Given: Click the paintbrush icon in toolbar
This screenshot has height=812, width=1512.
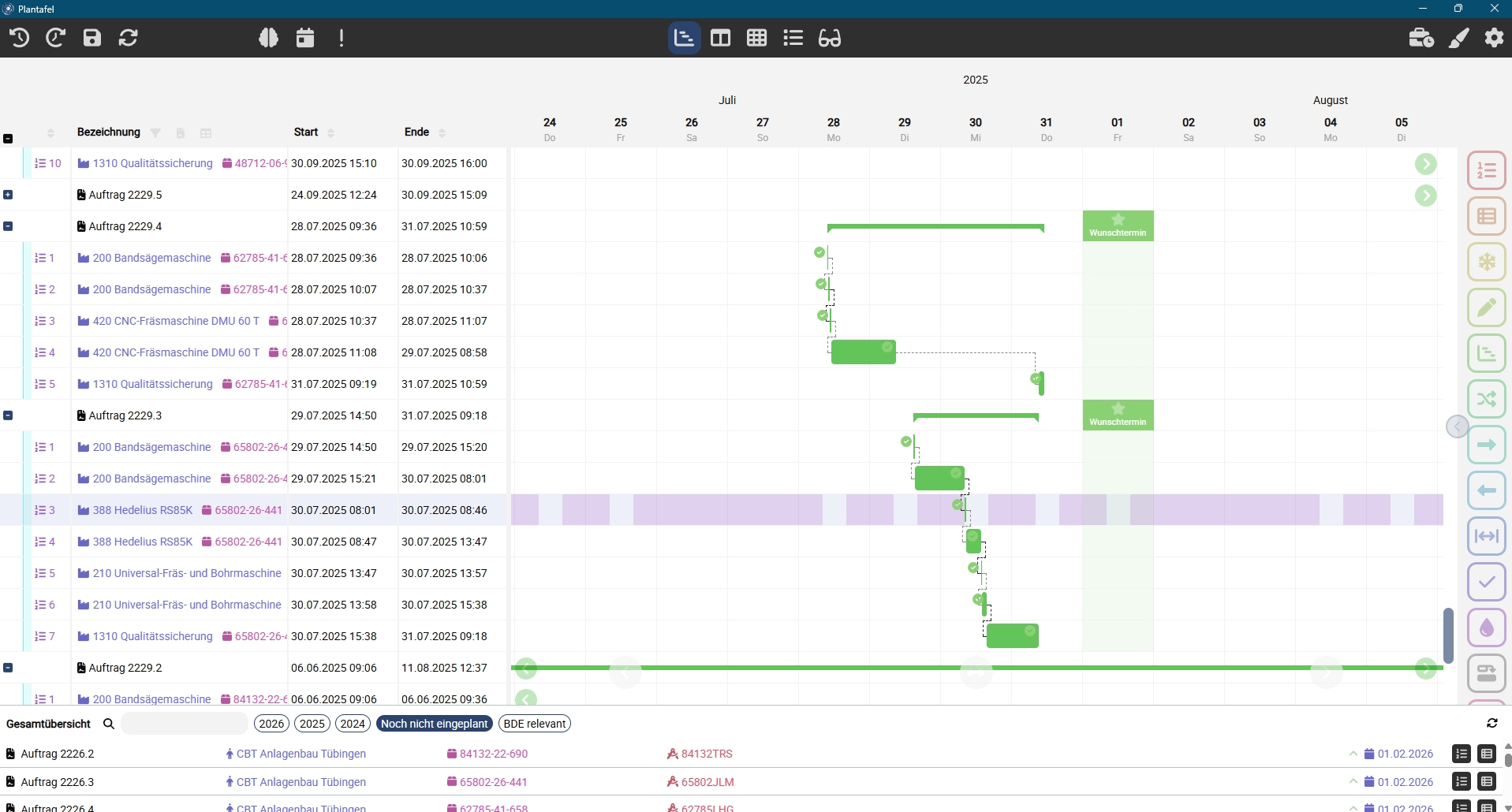Looking at the screenshot, I should pos(1458,37).
